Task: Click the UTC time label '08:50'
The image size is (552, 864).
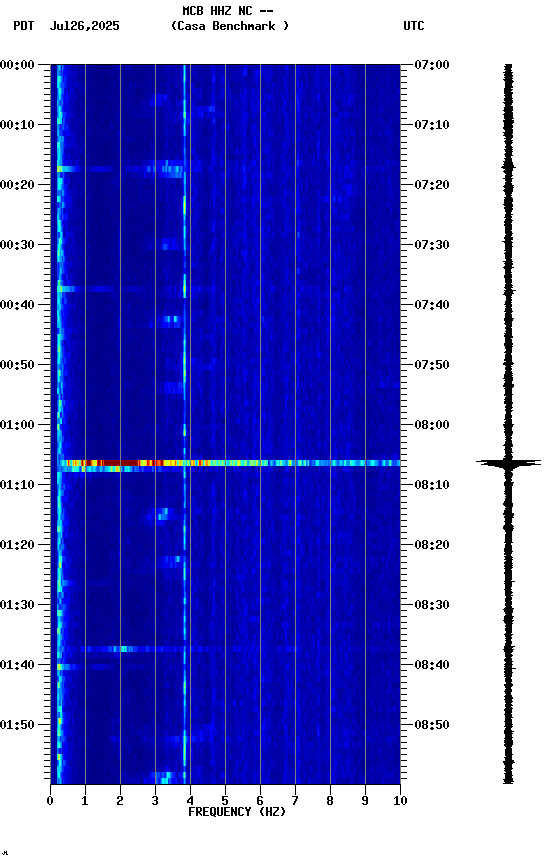Action: 432,725
